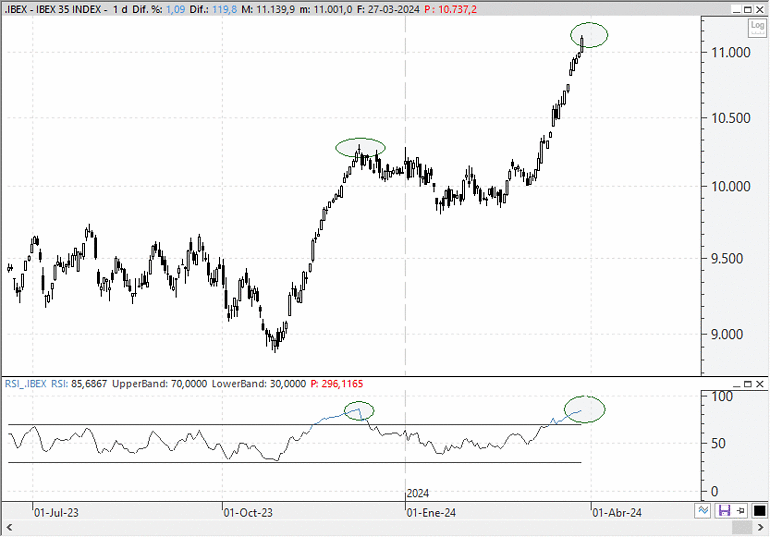The height and width of the screenshot is (537, 770).
Task: Click the horizontal scrollbar left arrow
Action: tap(9, 528)
